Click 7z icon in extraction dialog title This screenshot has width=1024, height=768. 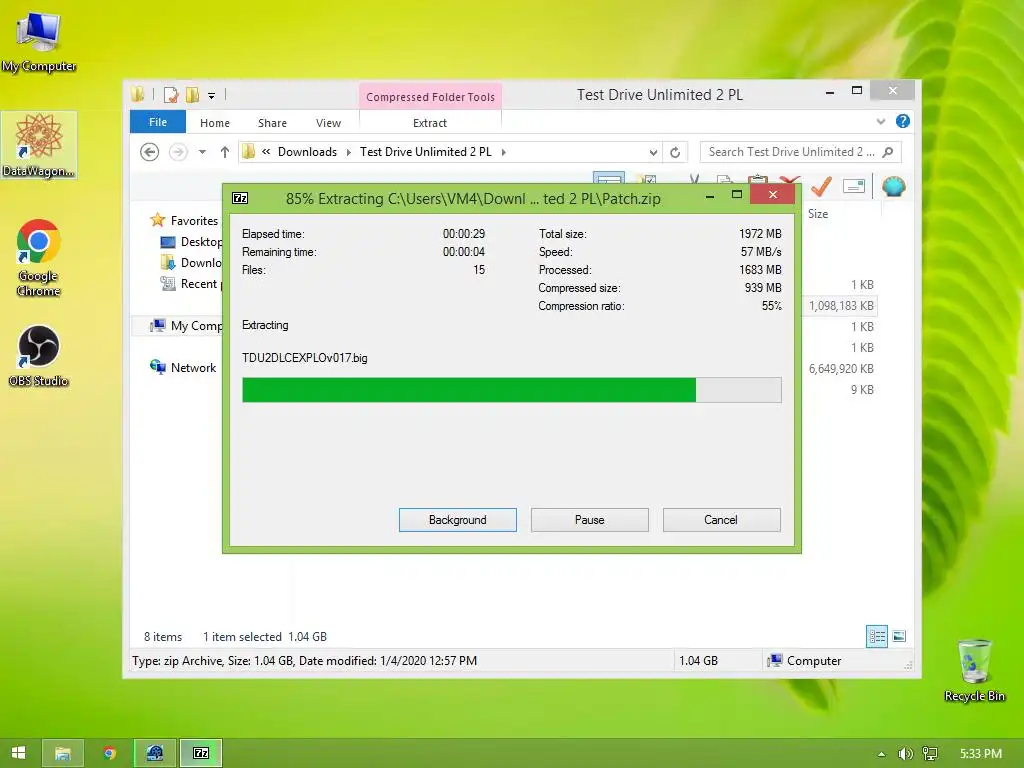(x=240, y=198)
